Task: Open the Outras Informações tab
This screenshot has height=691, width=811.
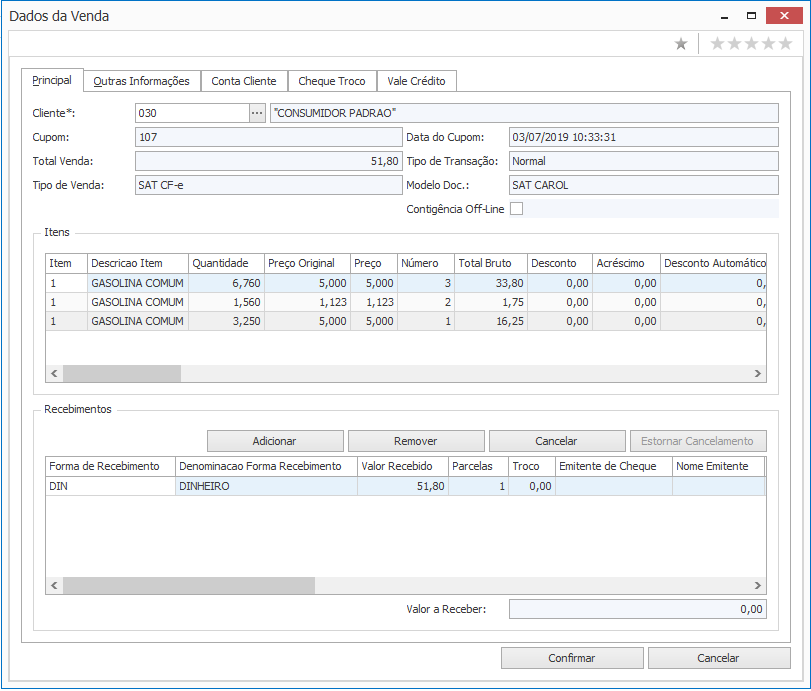Action: coord(141,81)
